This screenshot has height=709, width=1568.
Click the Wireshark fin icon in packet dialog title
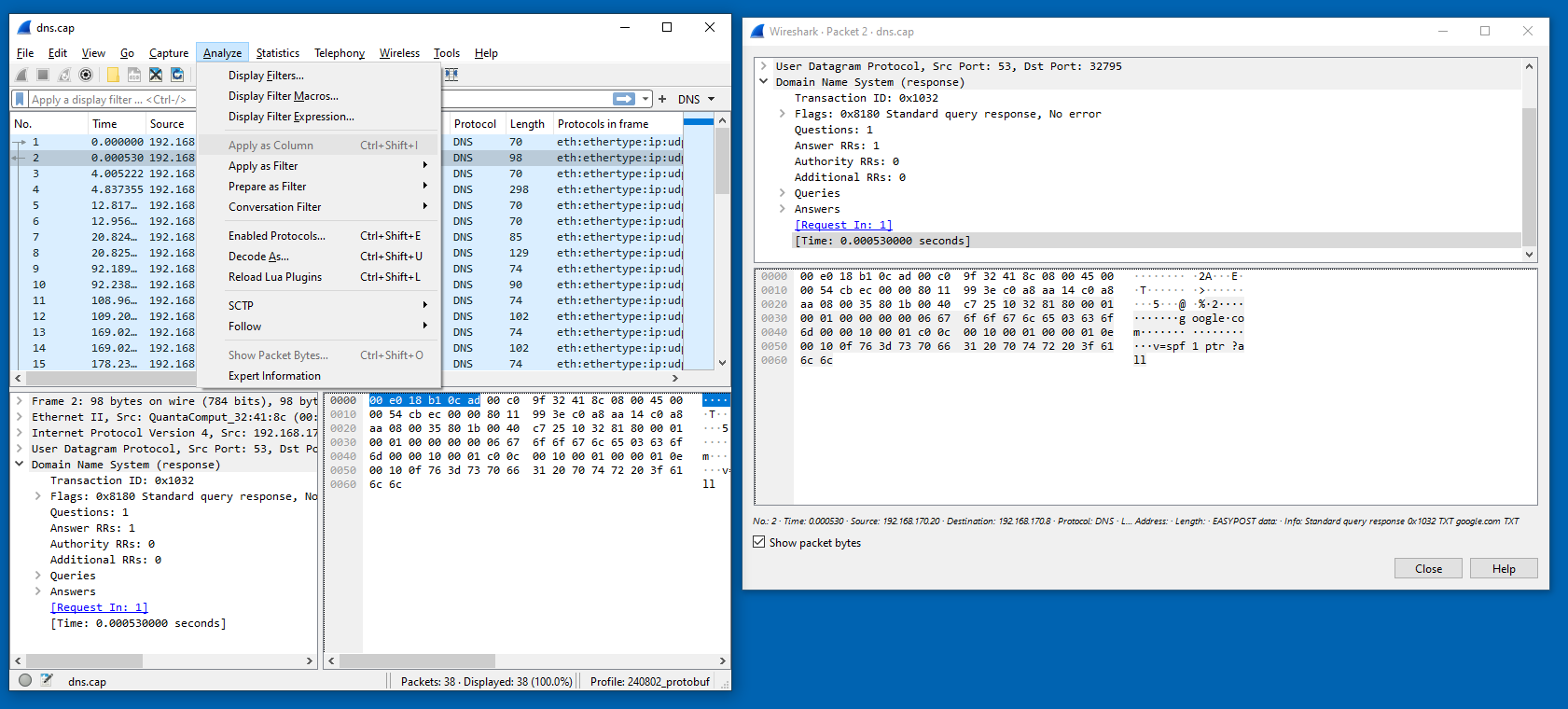tap(758, 31)
